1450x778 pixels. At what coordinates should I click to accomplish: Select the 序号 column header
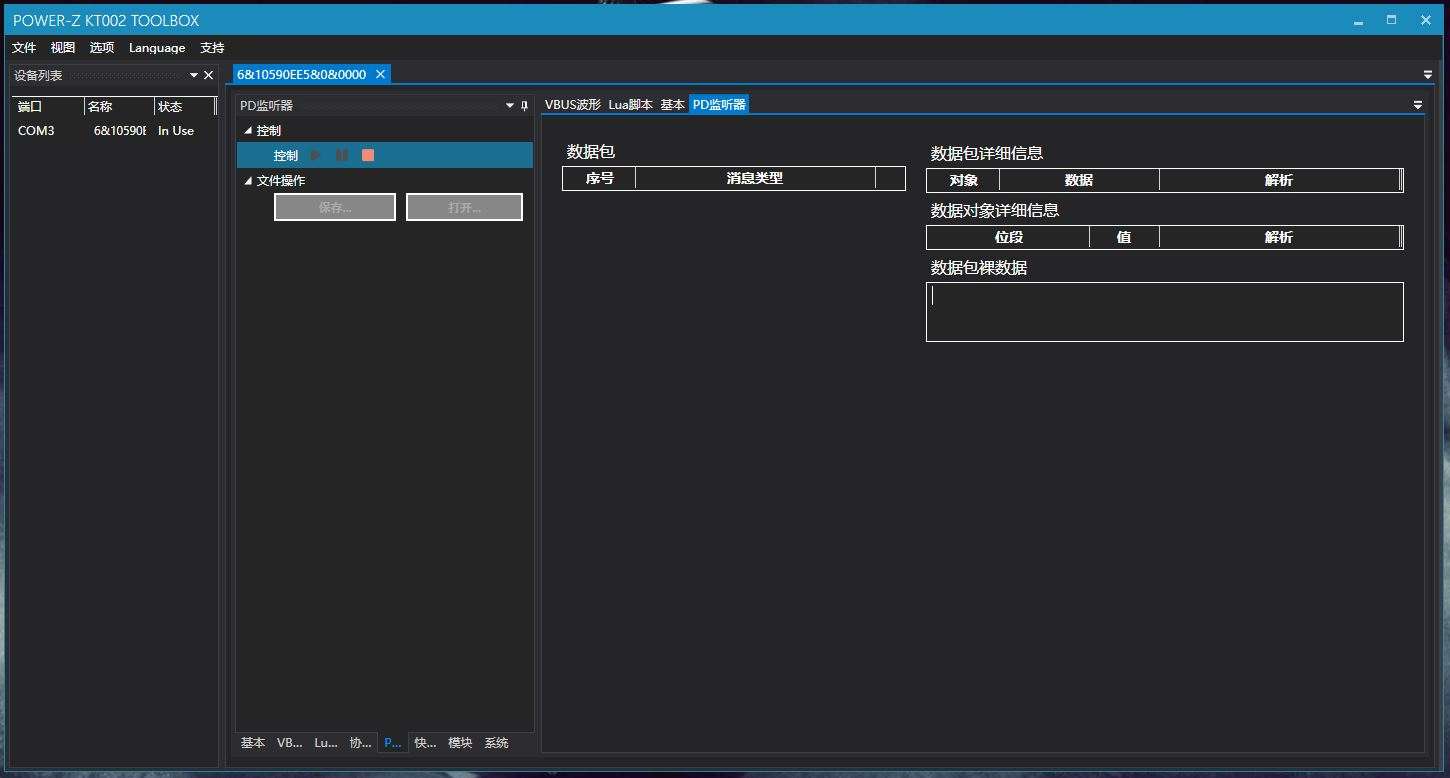[x=599, y=179]
